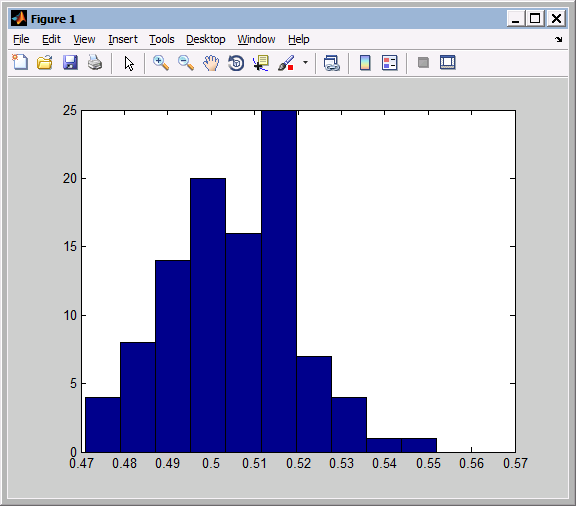The image size is (576, 506).
Task: Click the y-axis label 20
Action: tap(70, 179)
